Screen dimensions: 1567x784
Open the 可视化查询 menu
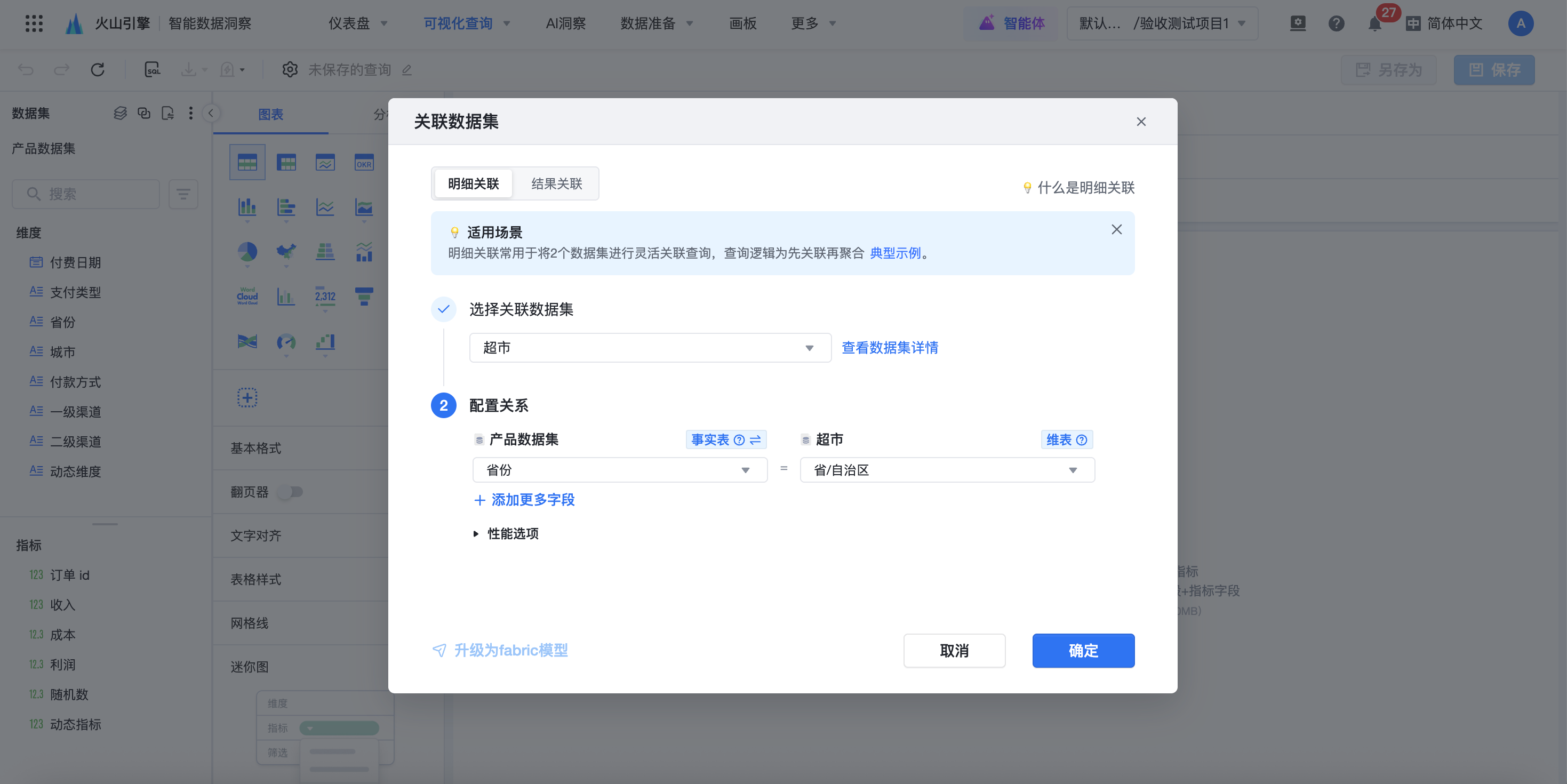(x=466, y=23)
